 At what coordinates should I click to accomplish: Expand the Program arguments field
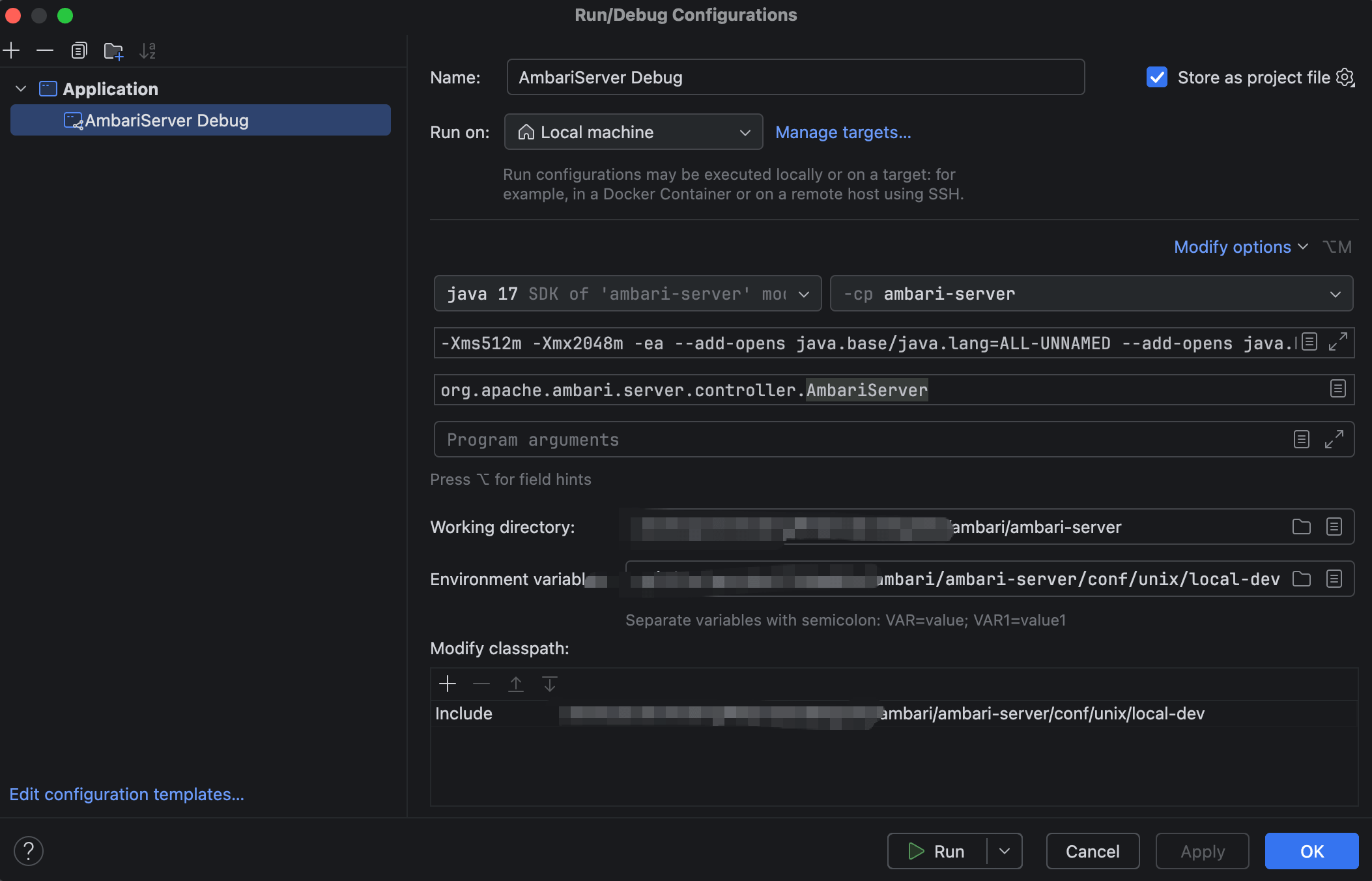tap(1334, 439)
